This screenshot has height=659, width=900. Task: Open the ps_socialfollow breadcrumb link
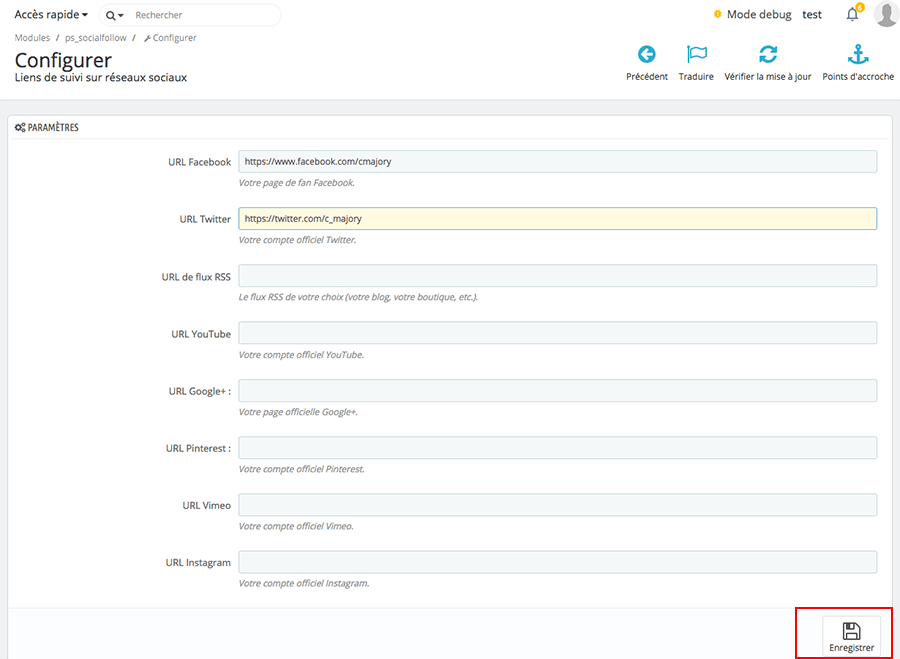(95, 38)
